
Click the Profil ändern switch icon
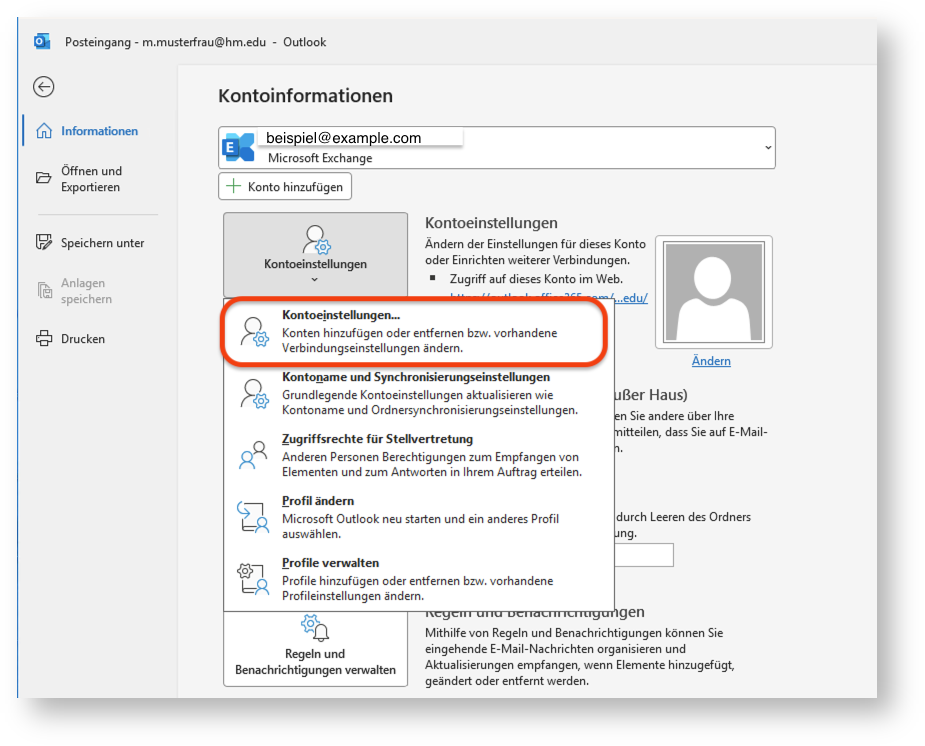pos(253,517)
